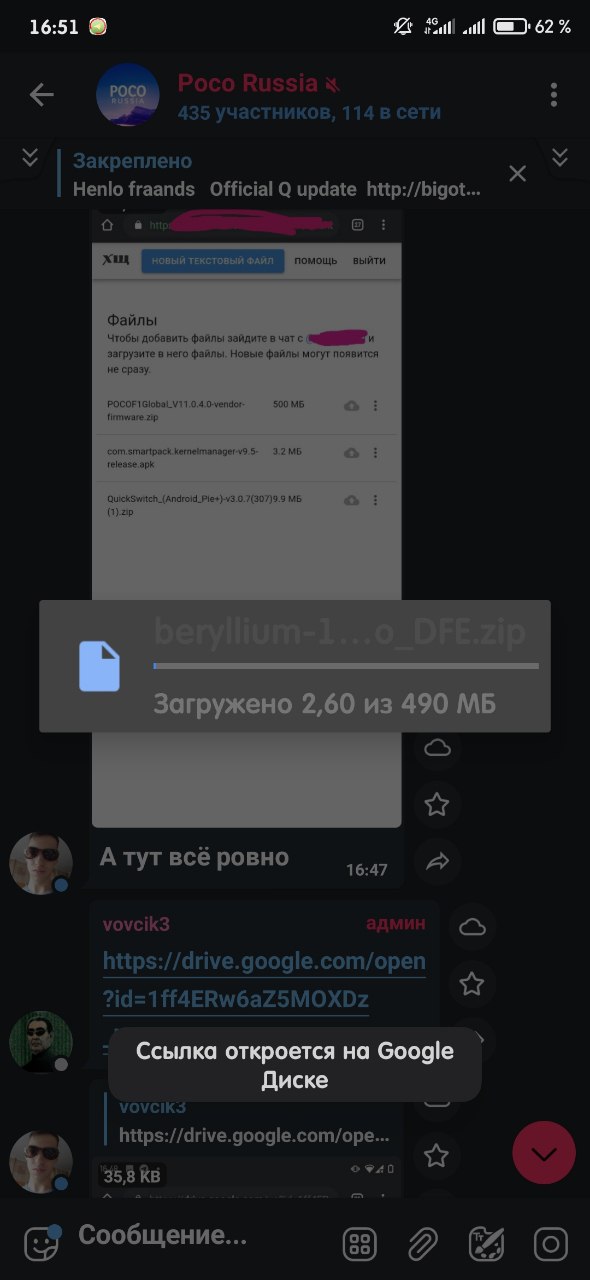This screenshot has width=590, height=1280.
Task: Star the vovcik3 link message
Action: click(472, 984)
